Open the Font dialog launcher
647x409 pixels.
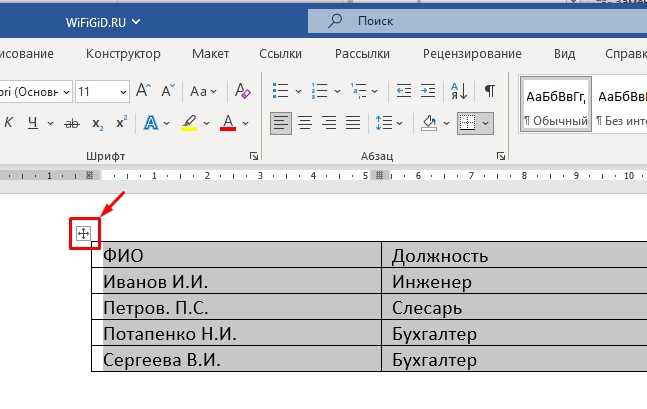click(254, 156)
